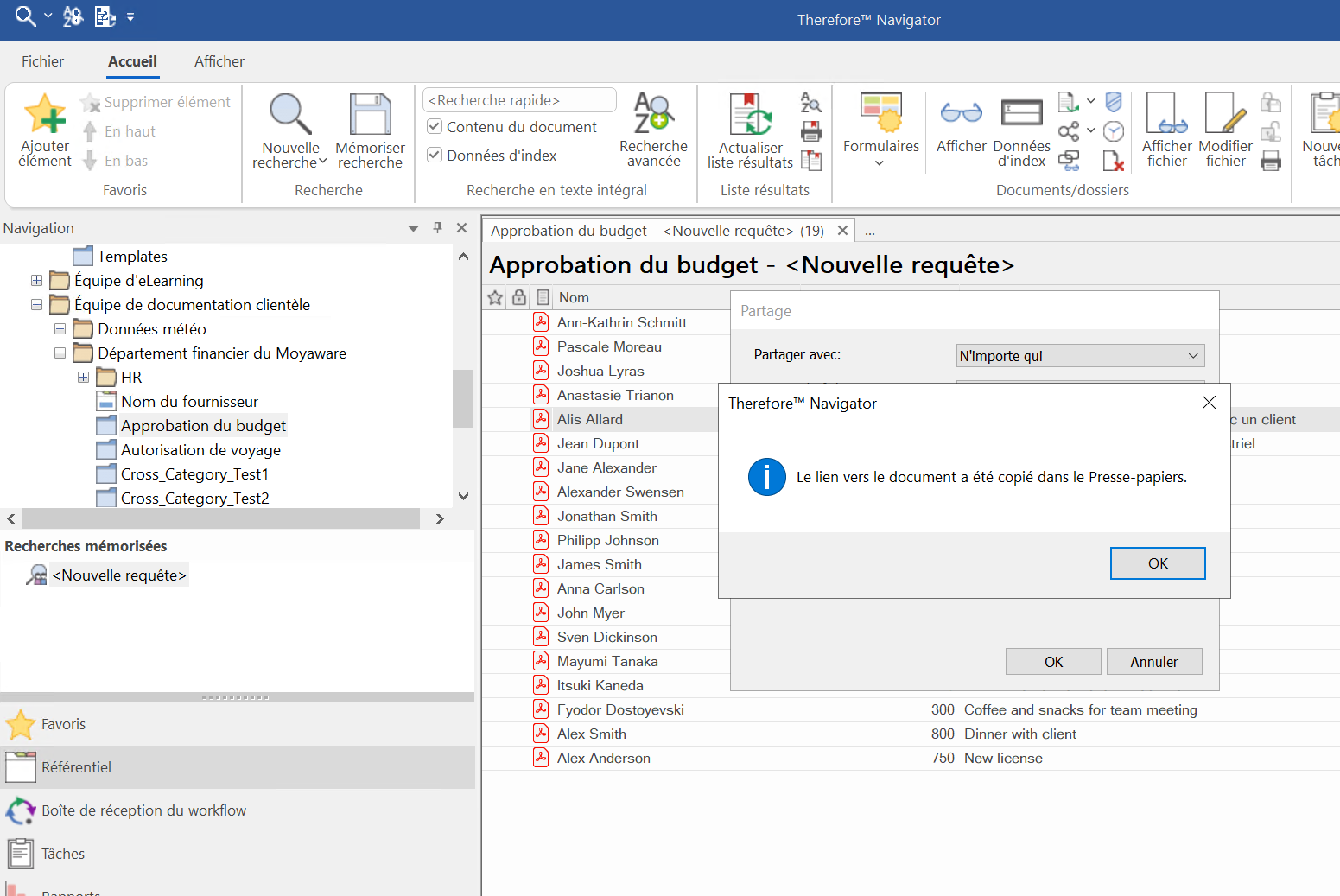This screenshot has width=1340, height=896.
Task: Select the Accueil ribbon tab
Action: [x=132, y=61]
